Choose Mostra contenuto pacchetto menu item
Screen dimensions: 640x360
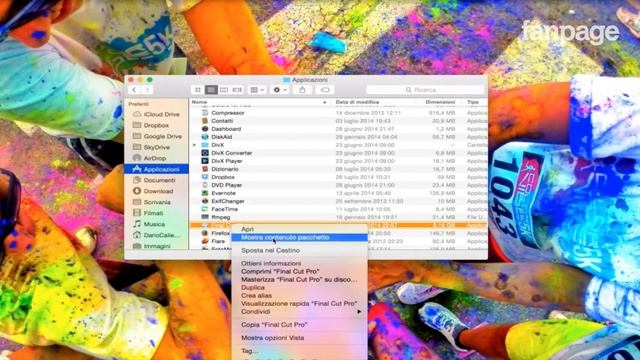pos(299,238)
